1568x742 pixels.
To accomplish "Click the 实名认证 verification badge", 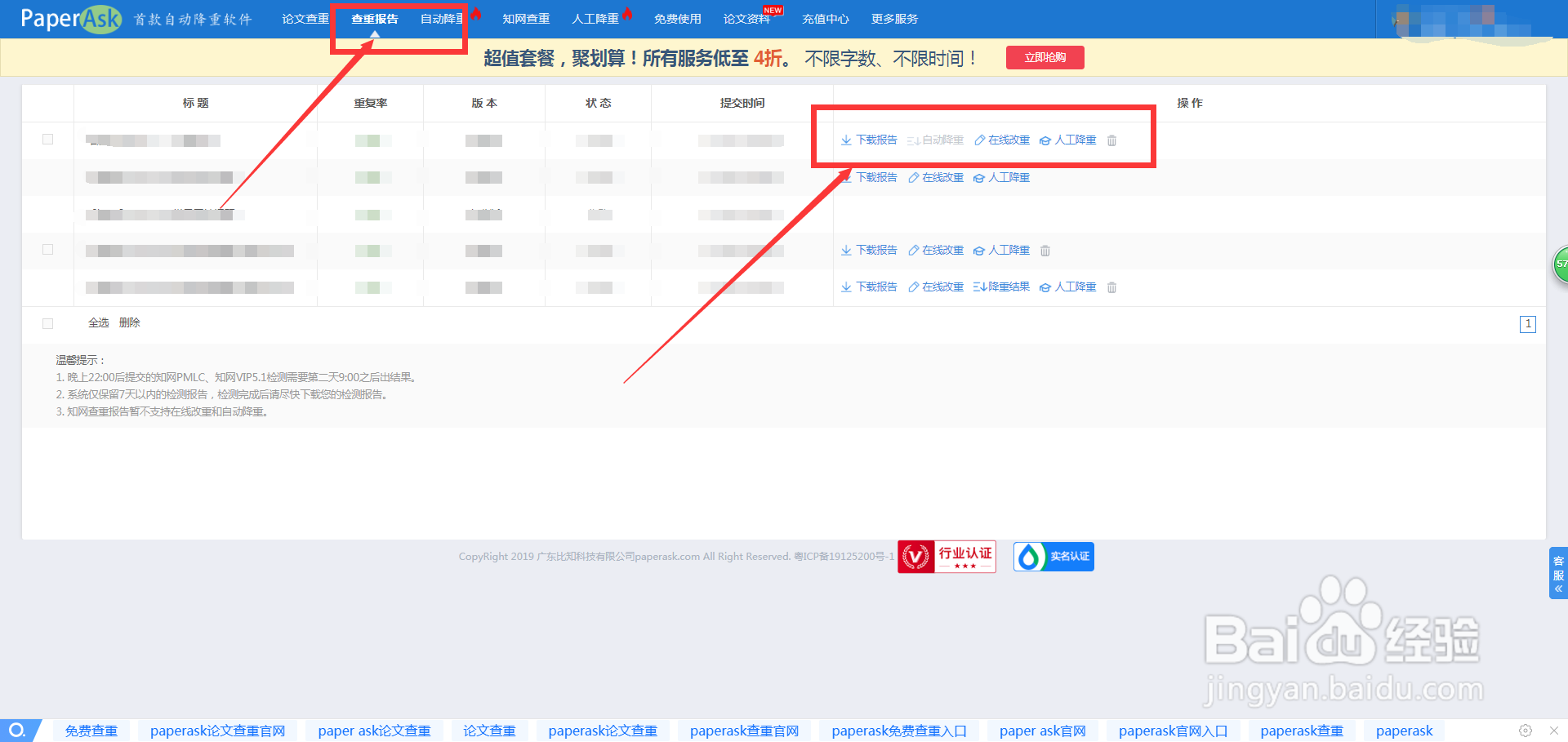I will pos(1053,556).
